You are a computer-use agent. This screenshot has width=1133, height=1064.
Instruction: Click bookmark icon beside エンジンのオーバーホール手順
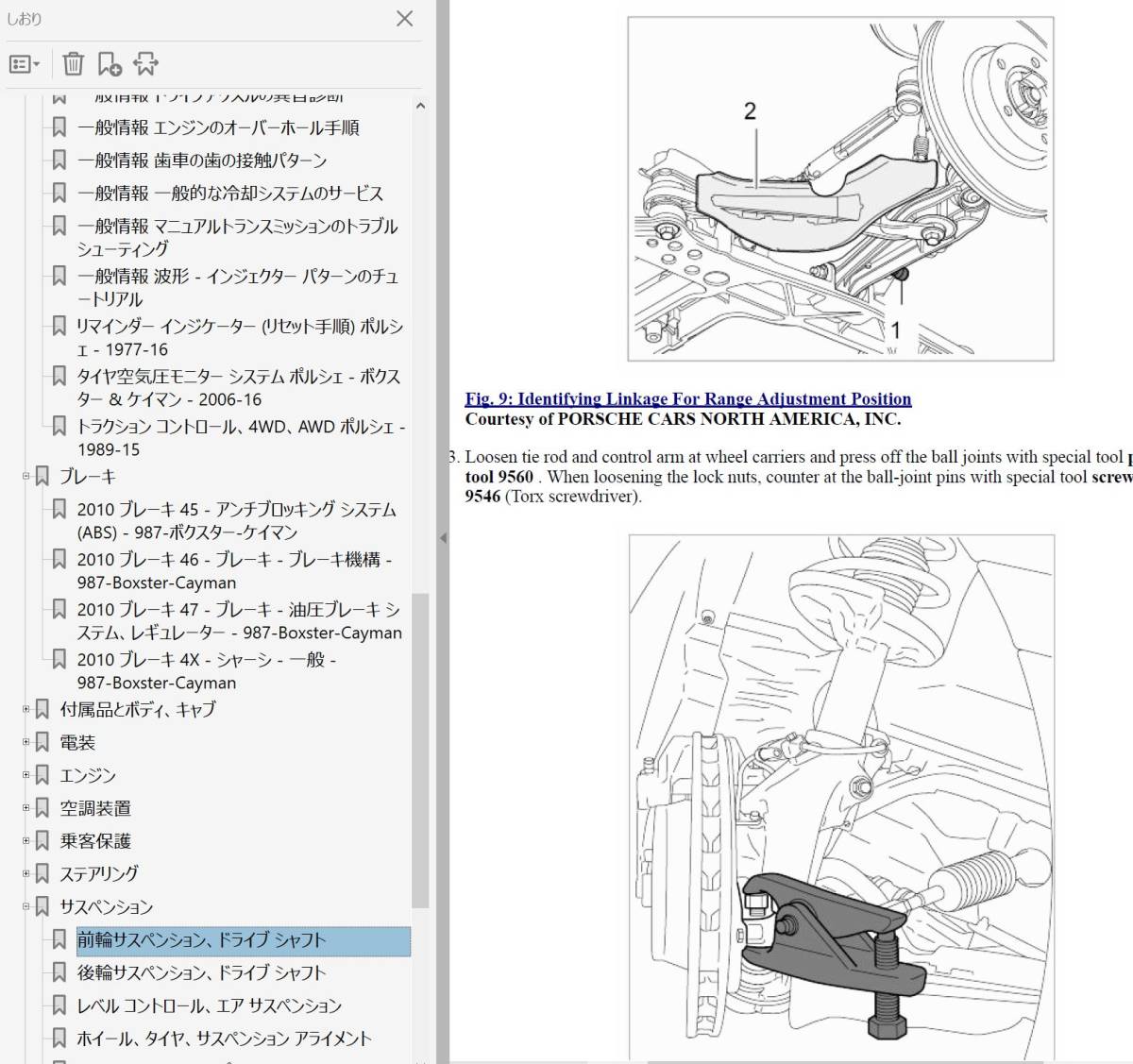click(x=59, y=127)
